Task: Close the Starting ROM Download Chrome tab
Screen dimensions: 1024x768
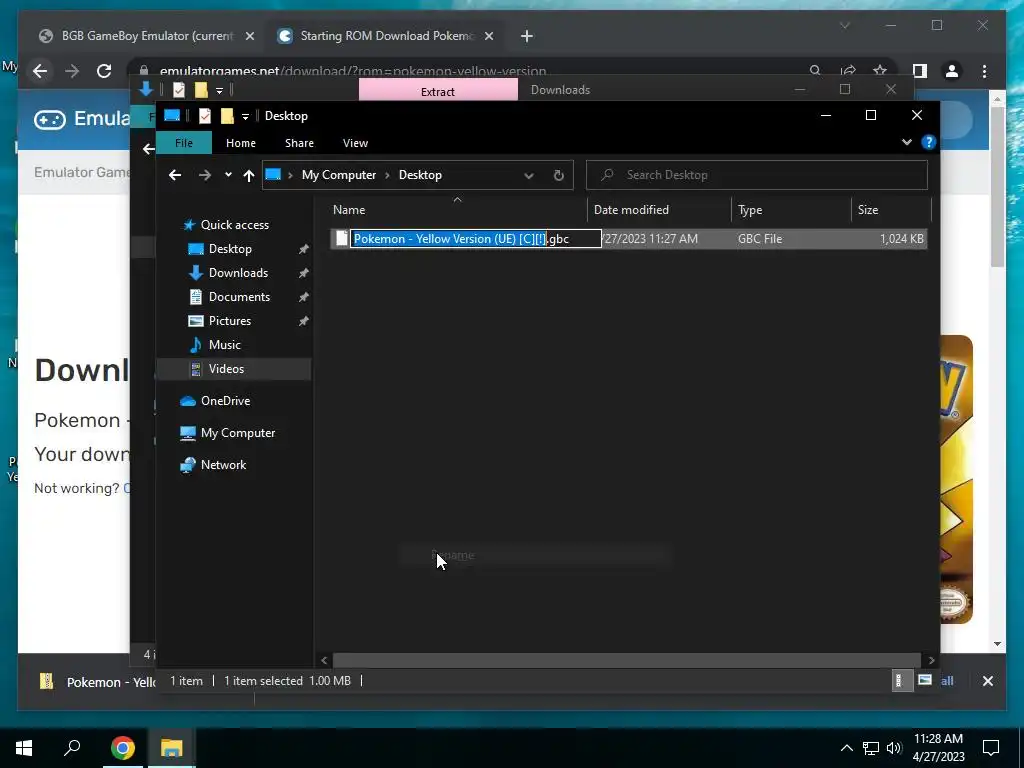Action: tap(488, 36)
